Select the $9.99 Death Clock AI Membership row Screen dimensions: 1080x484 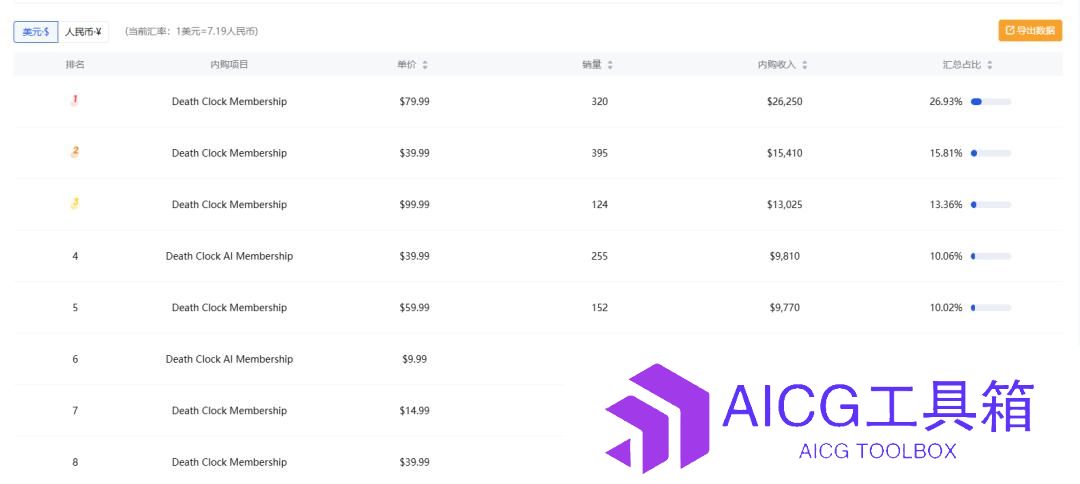point(538,359)
